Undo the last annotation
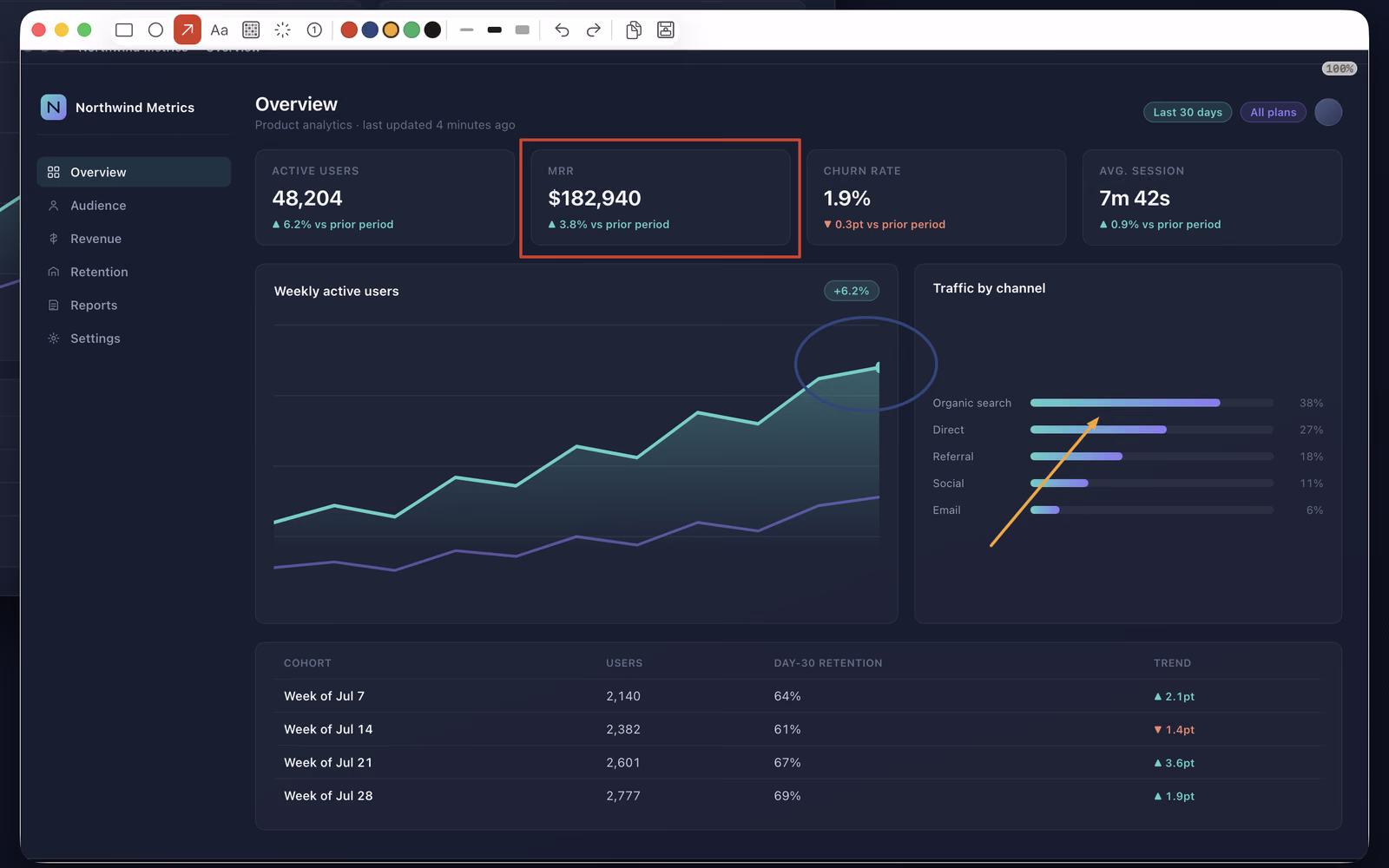 pos(562,30)
